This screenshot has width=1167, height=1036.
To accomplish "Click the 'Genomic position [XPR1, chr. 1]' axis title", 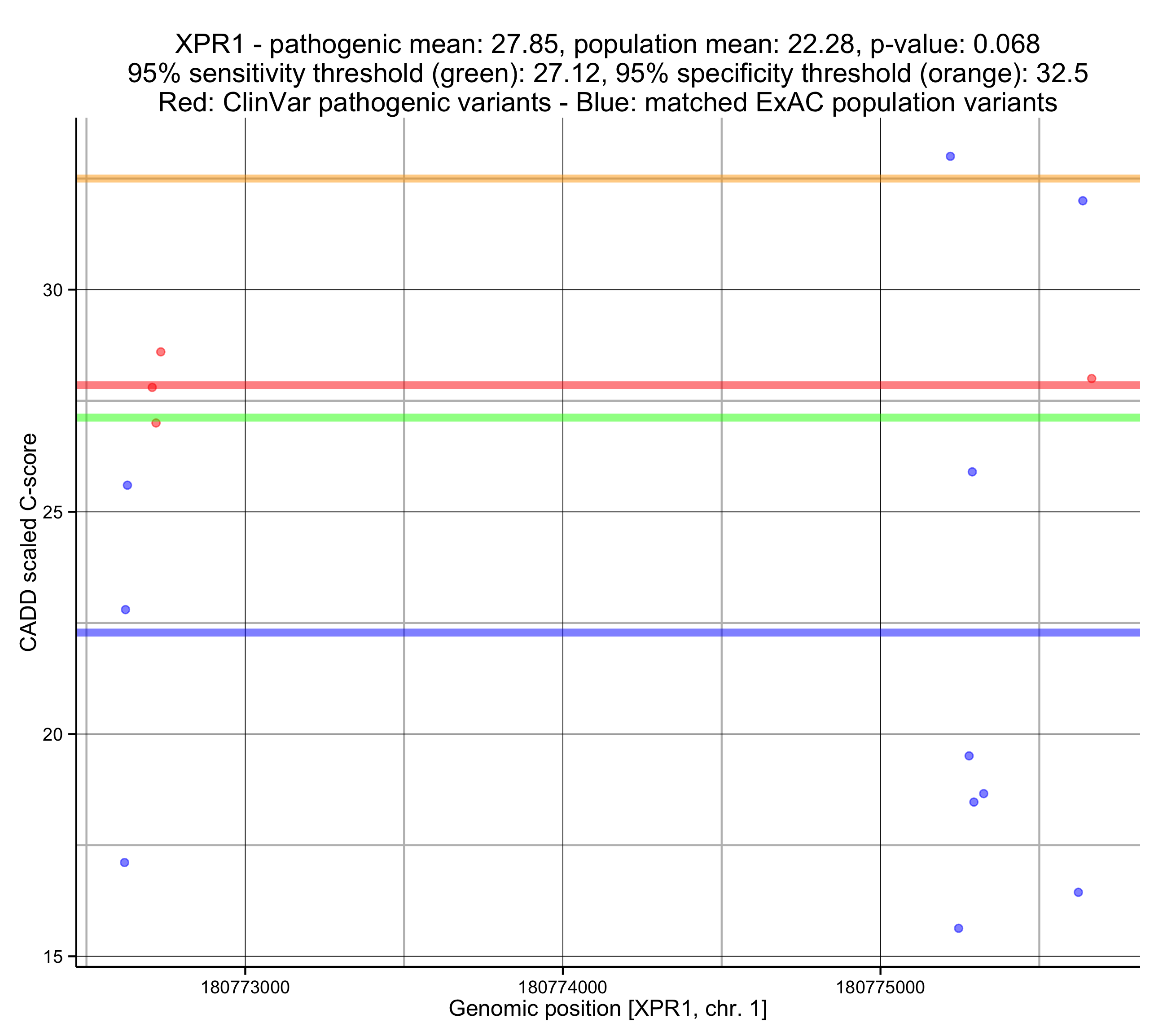I will [x=607, y=1009].
